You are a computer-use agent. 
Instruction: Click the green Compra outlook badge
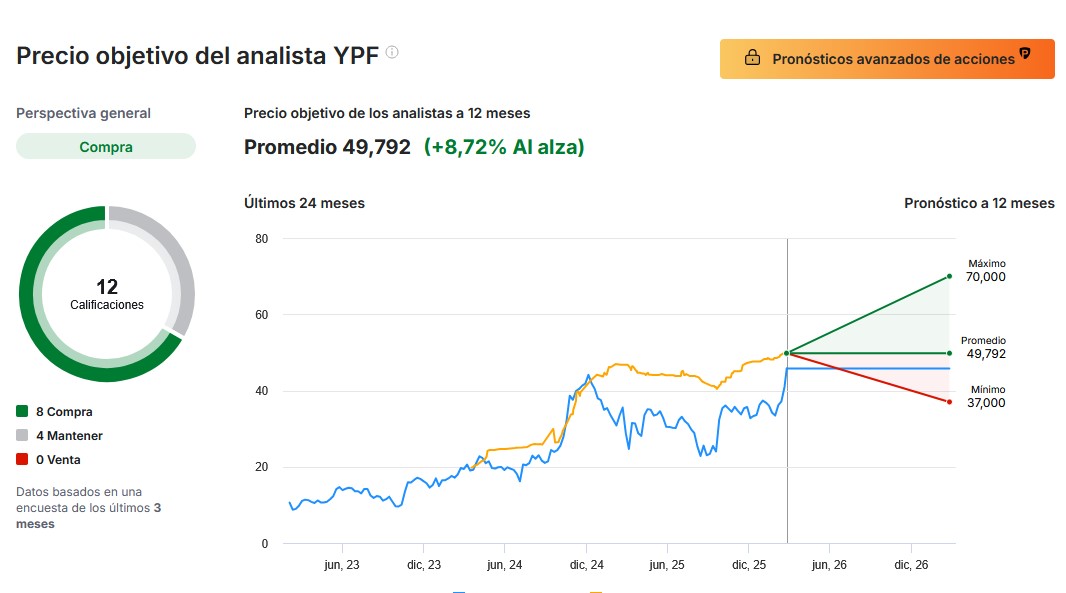coord(106,147)
